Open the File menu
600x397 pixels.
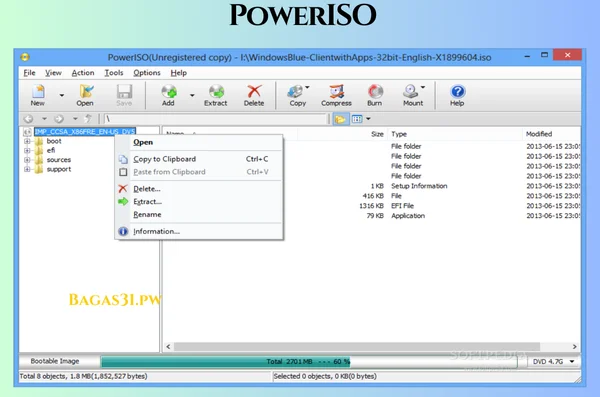pyautogui.click(x=29, y=73)
